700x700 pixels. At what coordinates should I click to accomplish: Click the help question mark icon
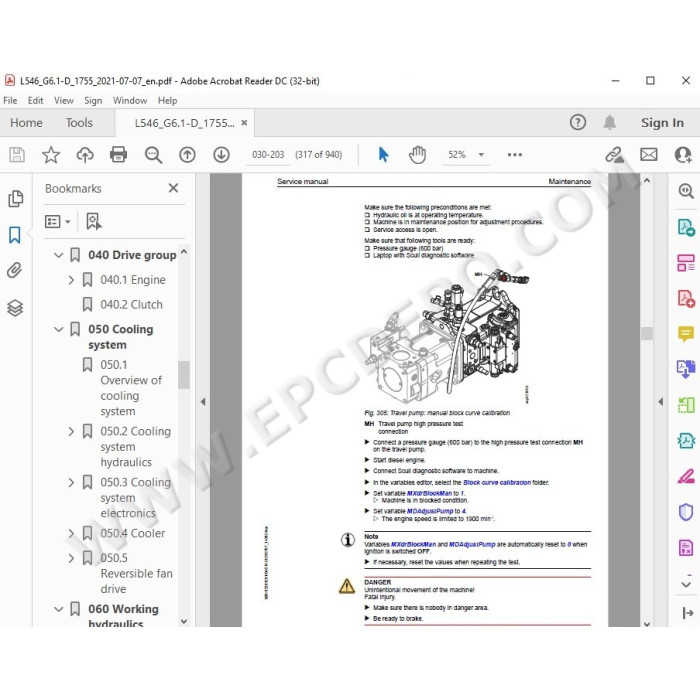pyautogui.click(x=578, y=122)
